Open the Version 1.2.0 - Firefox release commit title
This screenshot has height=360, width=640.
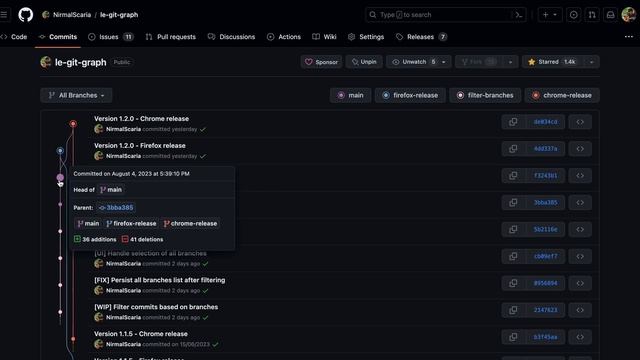pyautogui.click(x=140, y=146)
